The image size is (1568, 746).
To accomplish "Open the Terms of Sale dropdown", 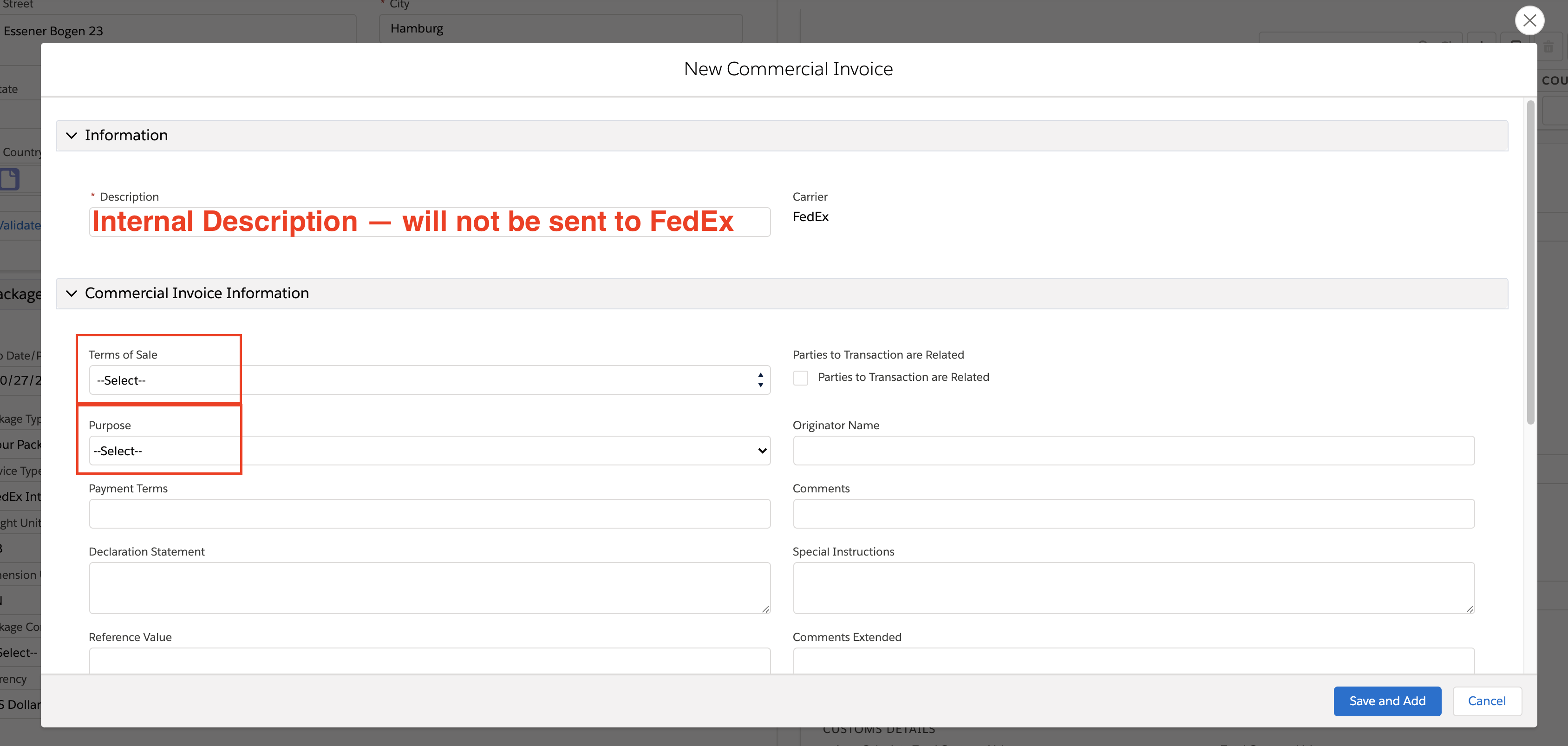I will pyautogui.click(x=429, y=380).
